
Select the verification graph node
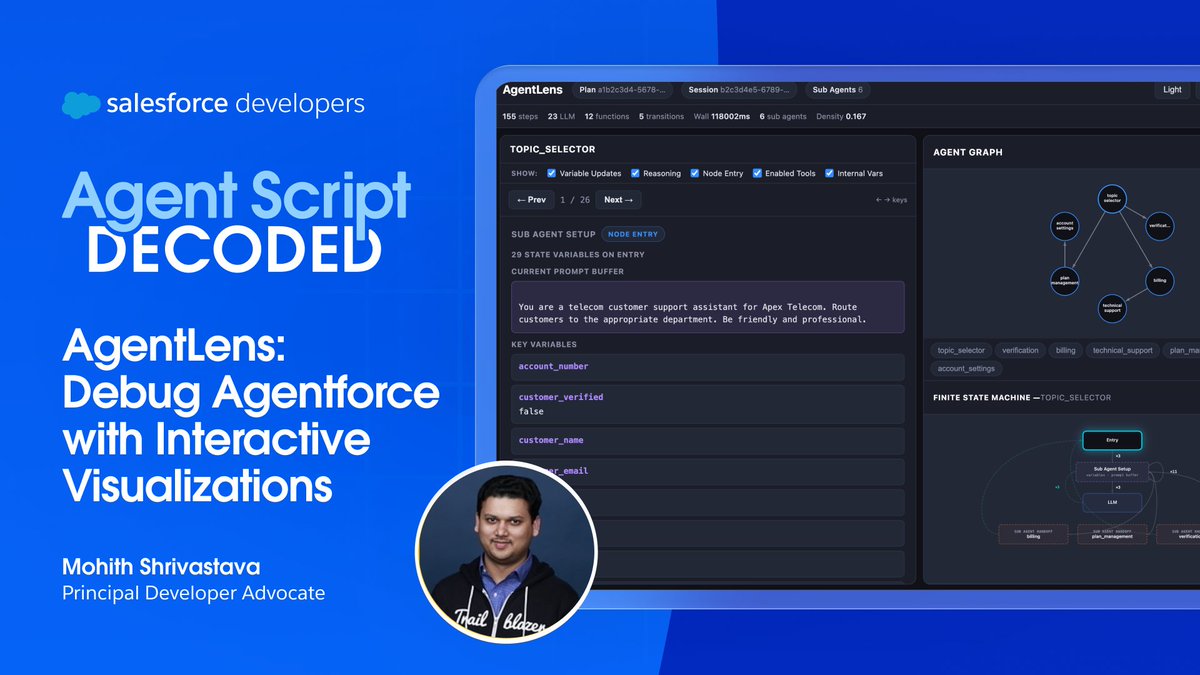1158,226
